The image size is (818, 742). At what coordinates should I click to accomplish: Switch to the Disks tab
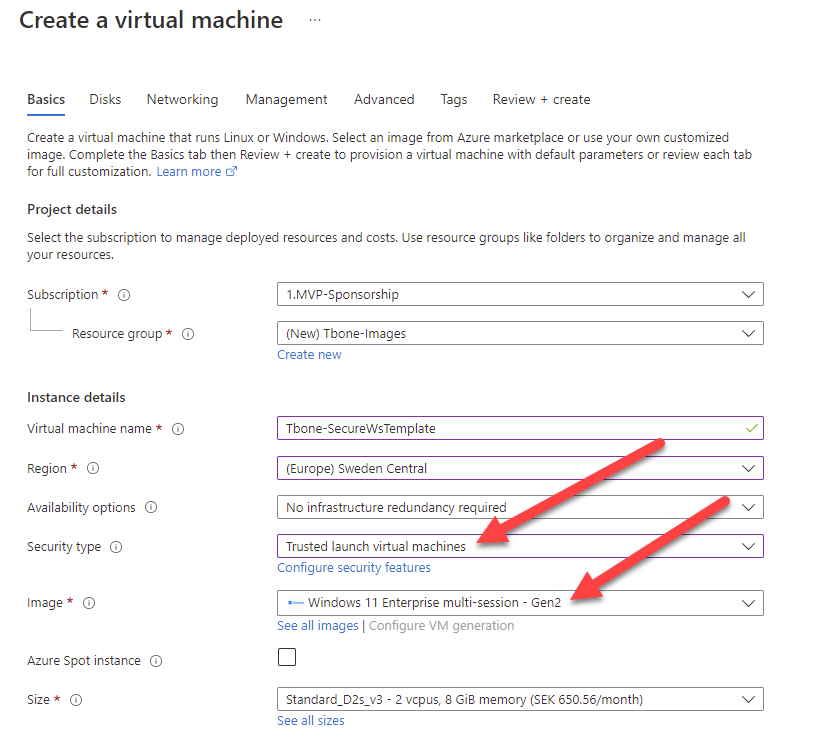(x=105, y=99)
